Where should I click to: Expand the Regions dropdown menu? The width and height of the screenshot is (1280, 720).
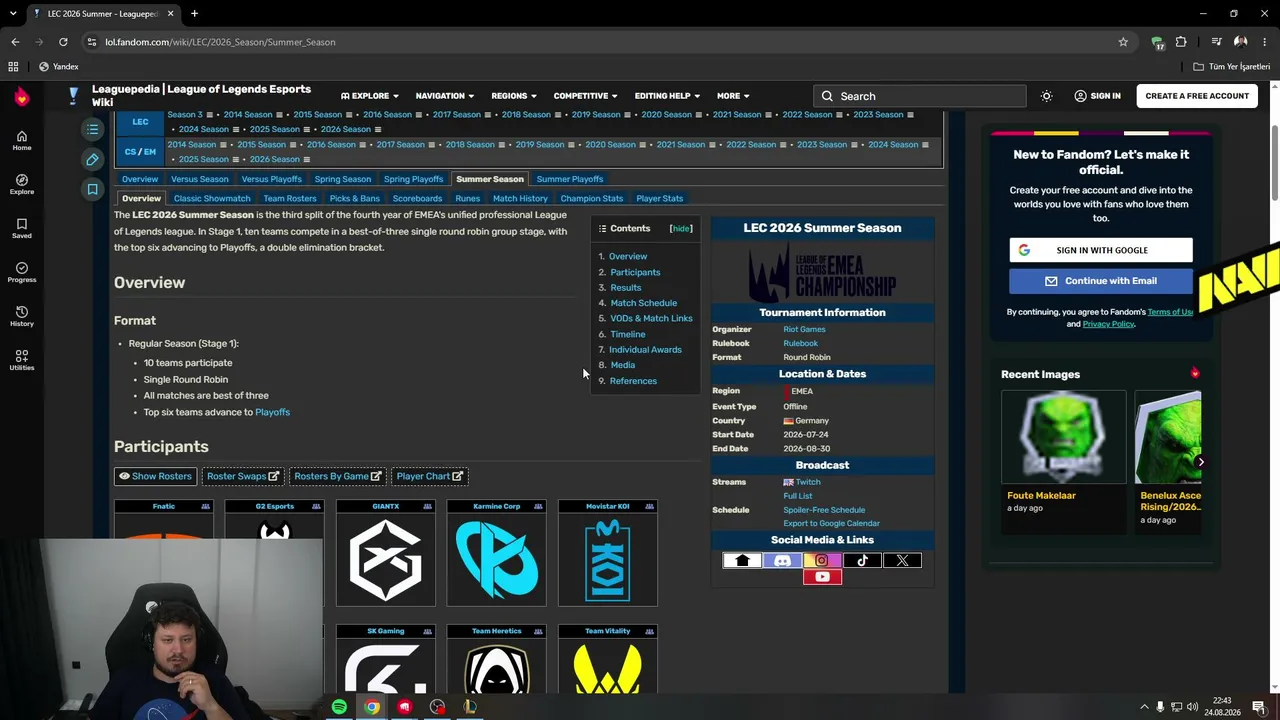pyautogui.click(x=514, y=96)
